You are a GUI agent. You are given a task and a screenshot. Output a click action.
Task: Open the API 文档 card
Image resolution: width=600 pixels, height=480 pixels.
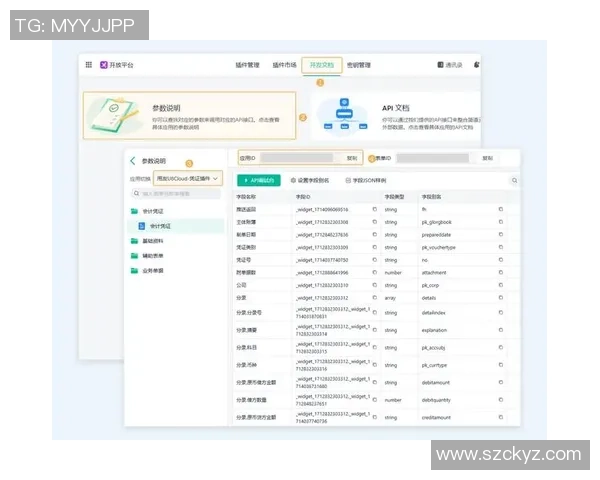[396, 115]
